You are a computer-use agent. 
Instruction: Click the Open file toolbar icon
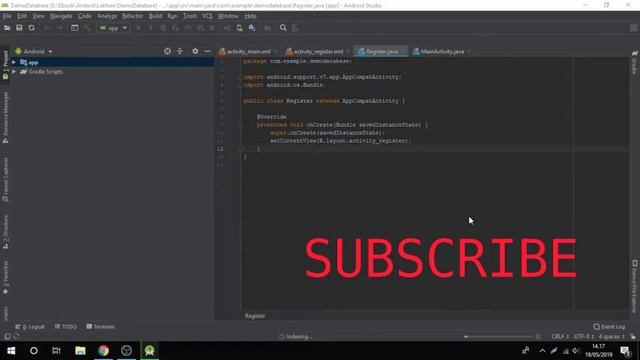click(7, 28)
